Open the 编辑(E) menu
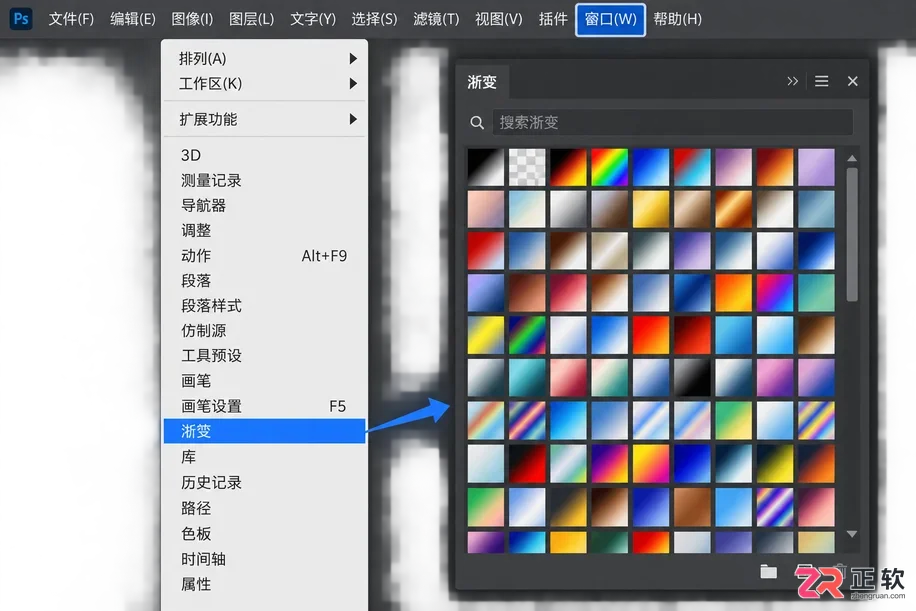Viewport: 916px width, 611px height. (133, 19)
